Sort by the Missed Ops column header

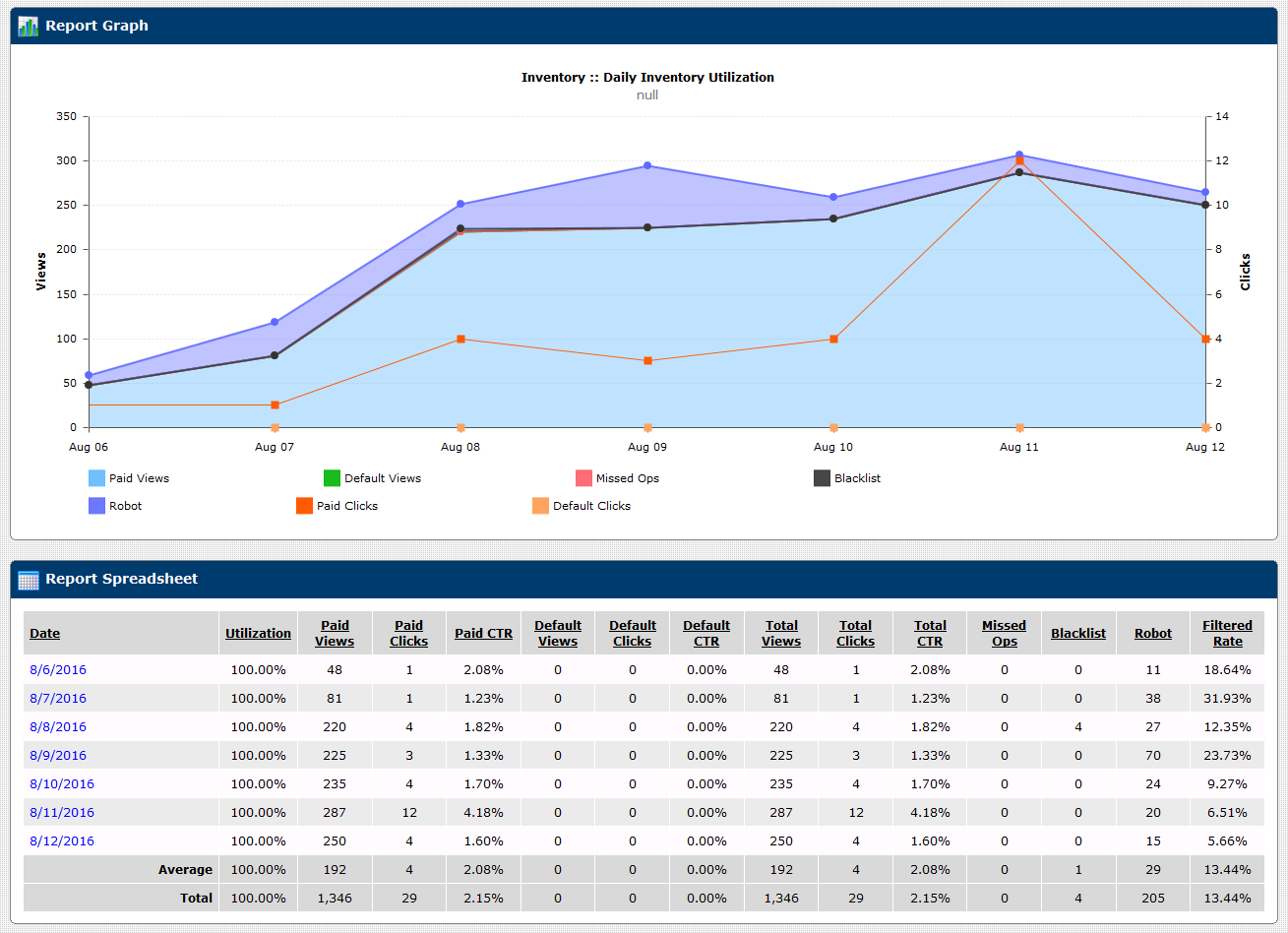[1004, 634]
